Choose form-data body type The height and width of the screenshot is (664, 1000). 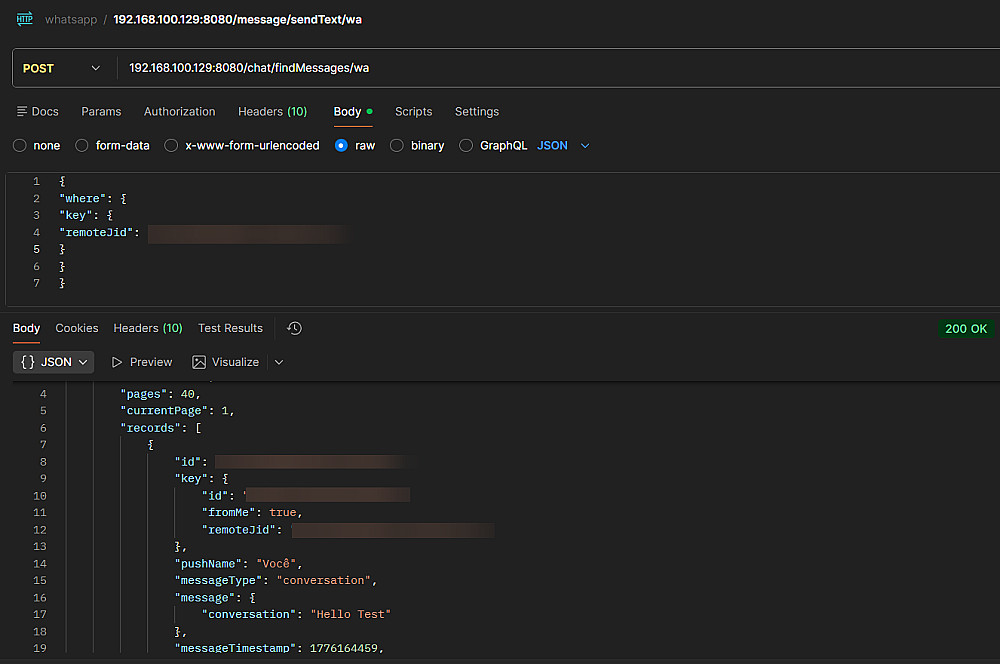pos(82,146)
